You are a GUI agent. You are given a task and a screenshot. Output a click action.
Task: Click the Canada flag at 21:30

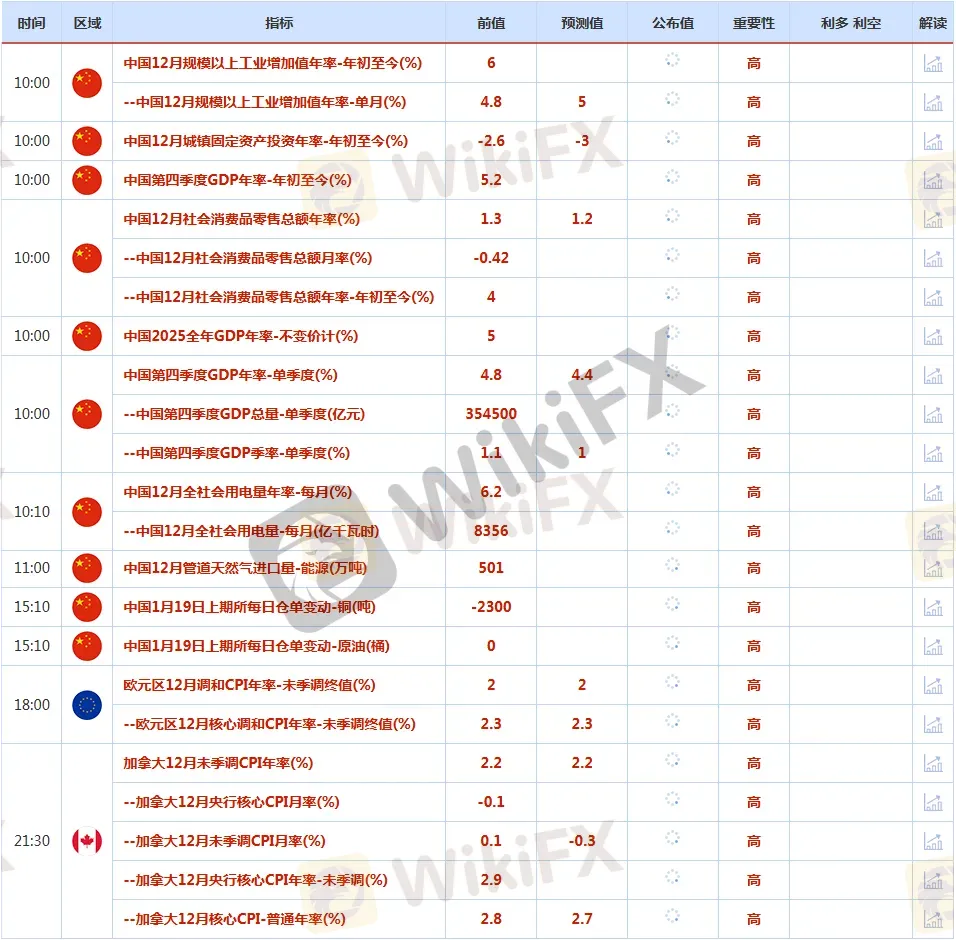pyautogui.click(x=87, y=841)
